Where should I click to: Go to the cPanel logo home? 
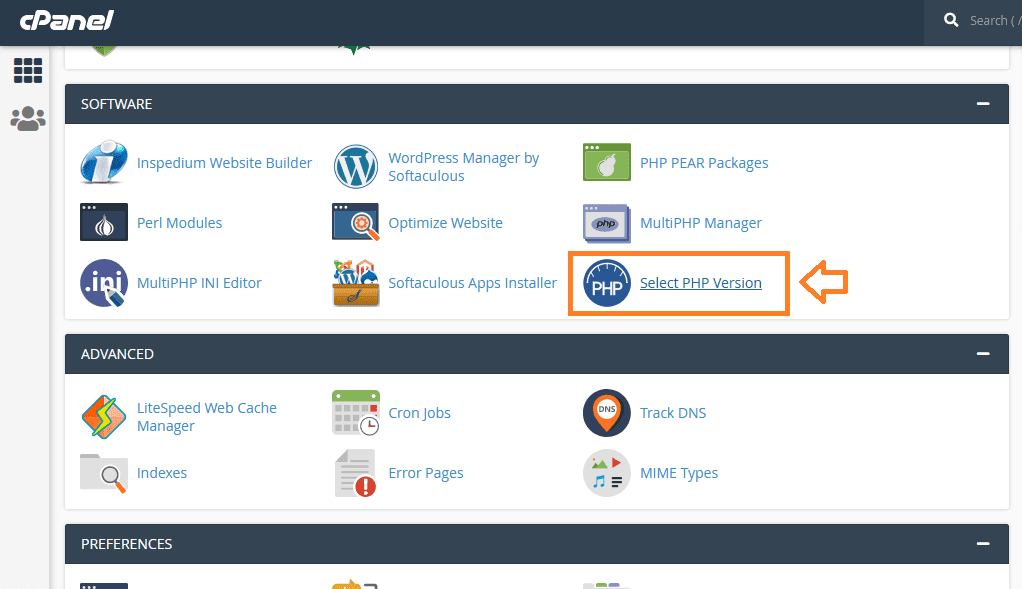pyautogui.click(x=66, y=20)
